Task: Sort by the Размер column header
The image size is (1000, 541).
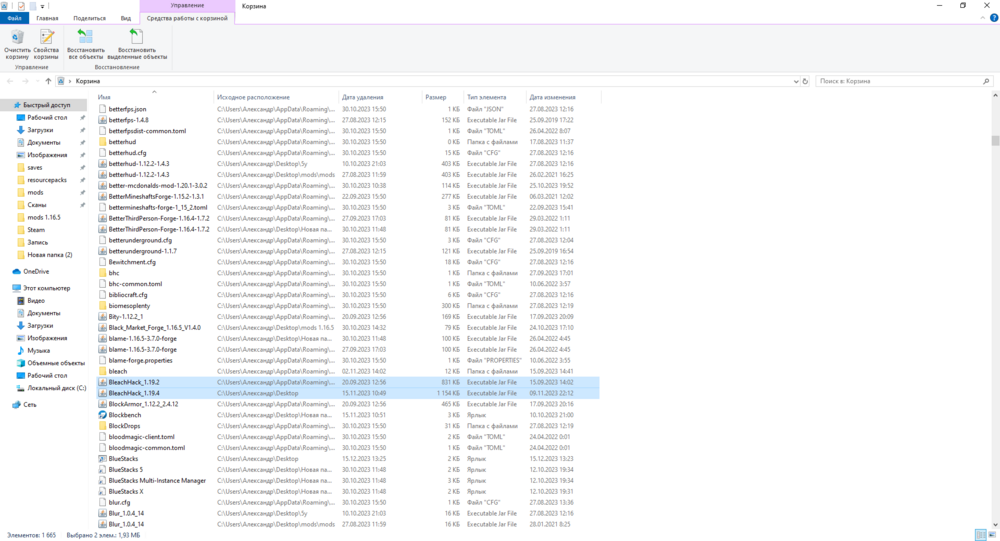Action: [x=442, y=97]
